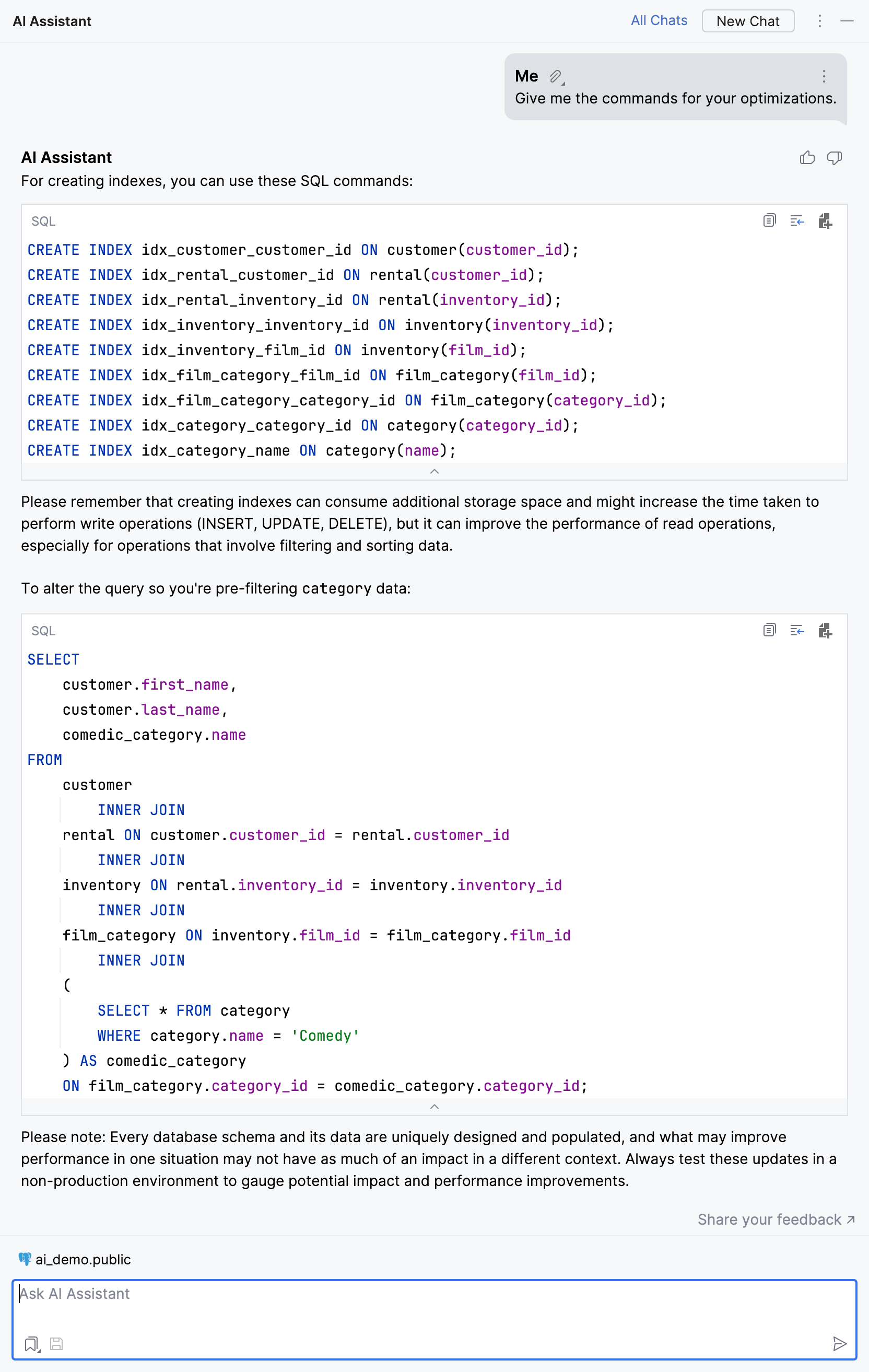869x1372 pixels.
Task: Go to All Chats
Action: click(659, 20)
